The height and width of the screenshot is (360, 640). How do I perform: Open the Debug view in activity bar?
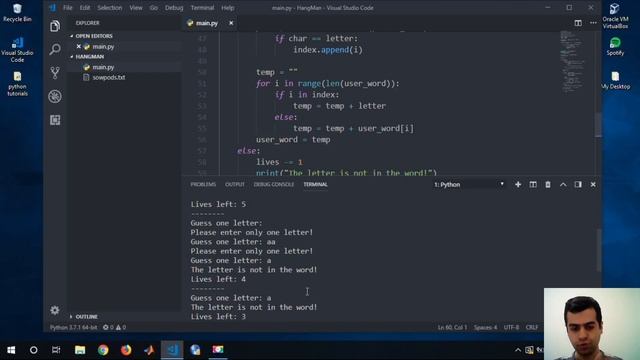pyautogui.click(x=55, y=96)
